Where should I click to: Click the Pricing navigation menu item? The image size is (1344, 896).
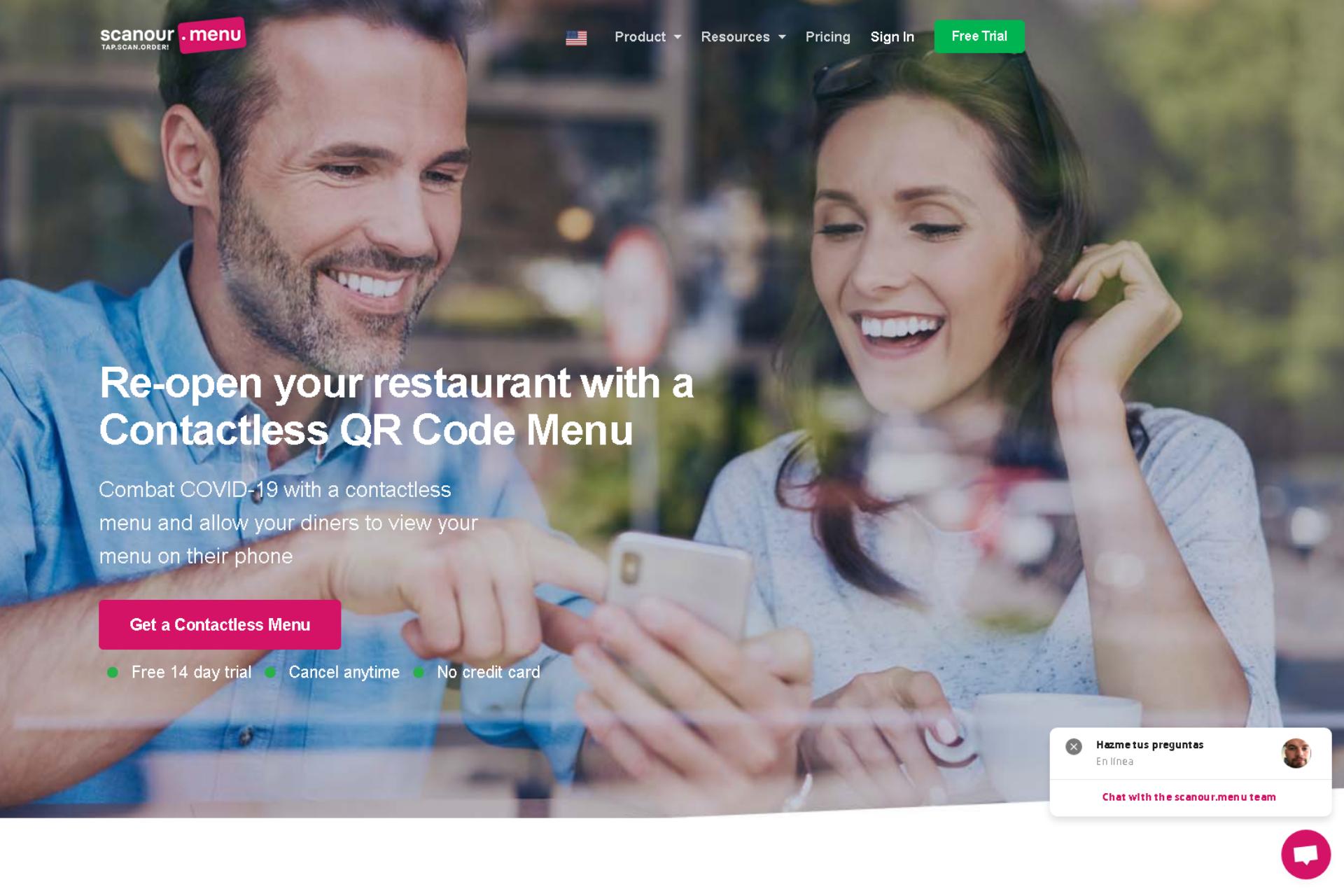tap(828, 37)
